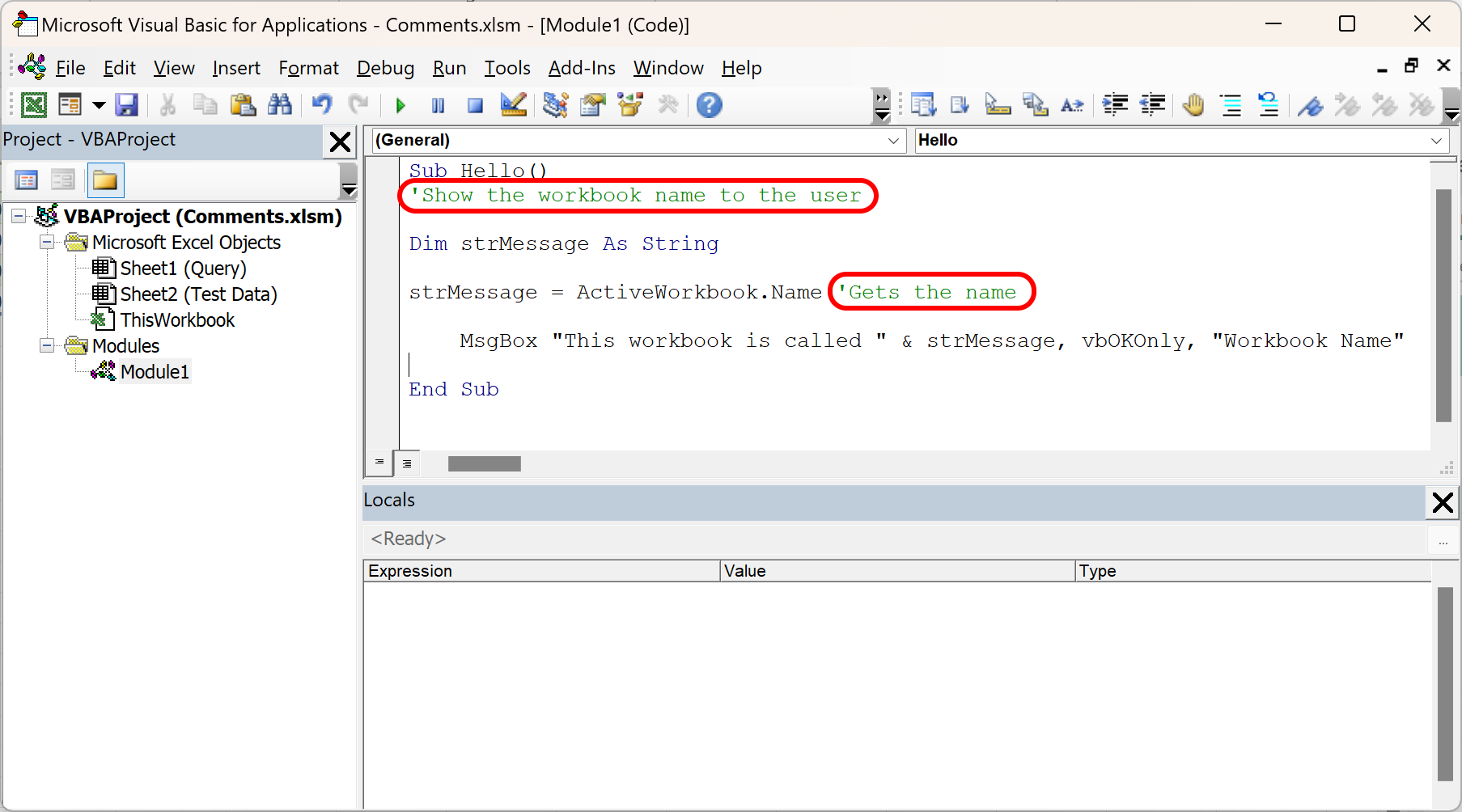1462x812 pixels.
Task: Click the Toolbox icon
Action: (x=668, y=105)
